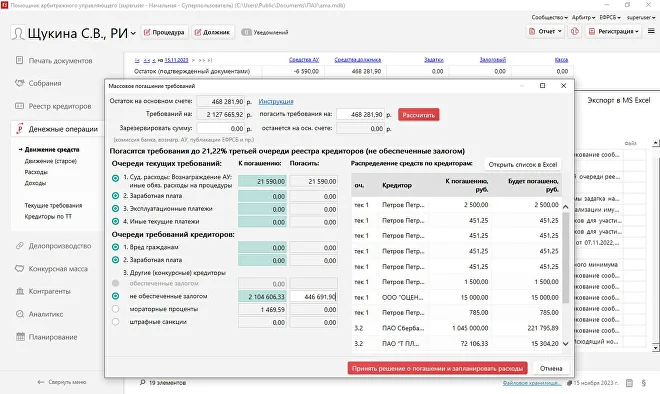
Task: Open Аналитикс magnifier icon
Action: tap(19, 314)
